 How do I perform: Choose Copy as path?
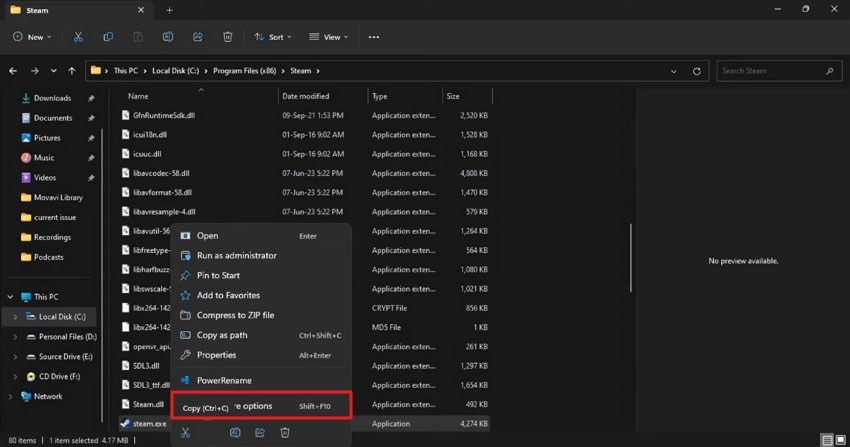[261, 335]
